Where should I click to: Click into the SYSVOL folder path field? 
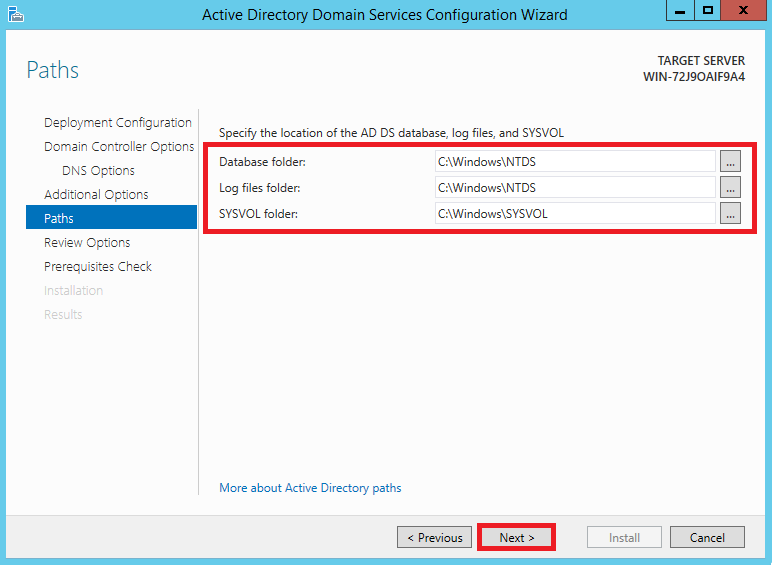(x=575, y=214)
